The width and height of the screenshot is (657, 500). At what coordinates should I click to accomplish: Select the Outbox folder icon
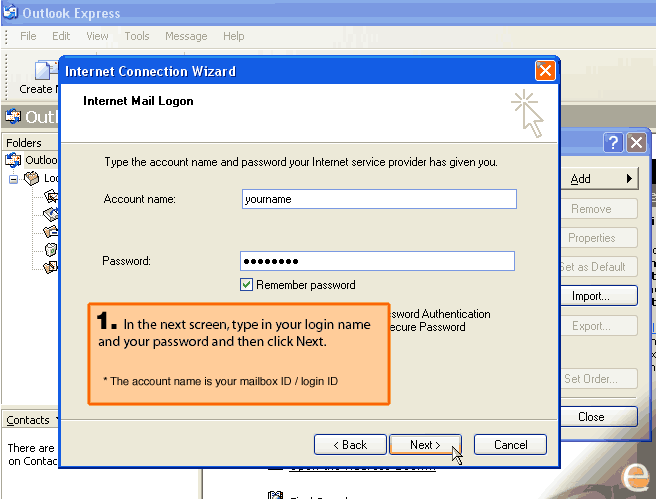tap(51, 214)
